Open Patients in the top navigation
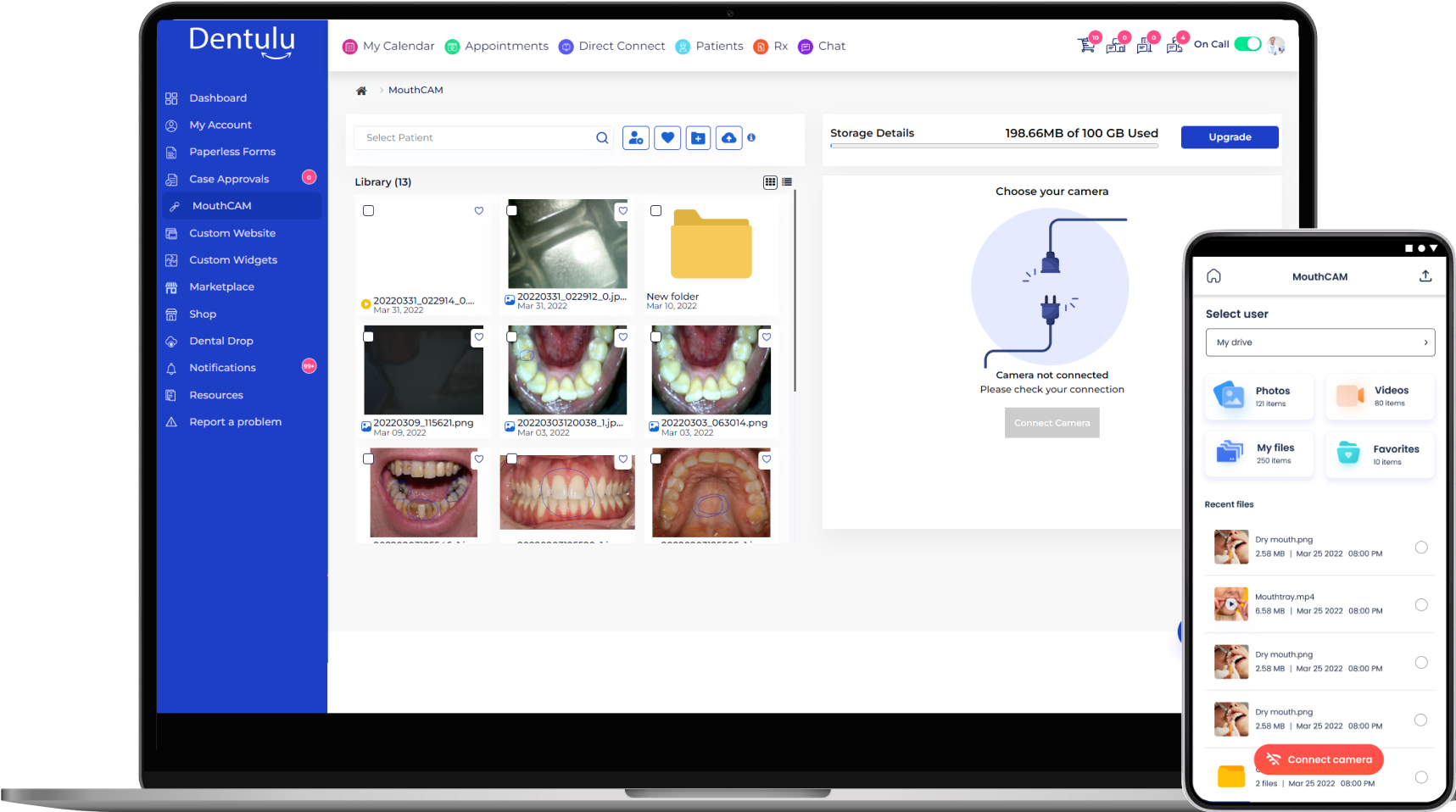The image size is (1456, 812). (x=710, y=47)
